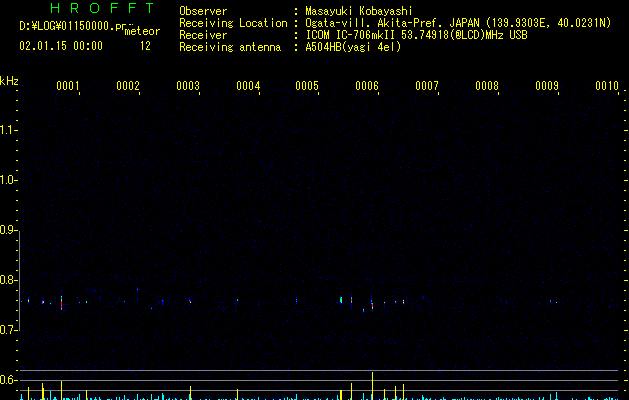The image size is (629, 400).
Task: Click the 1.0 kHz axis label
Action: point(7,180)
